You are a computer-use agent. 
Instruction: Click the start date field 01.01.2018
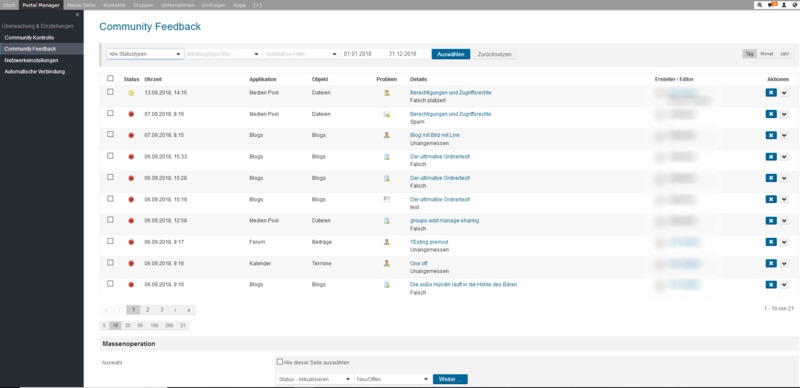tap(363, 54)
